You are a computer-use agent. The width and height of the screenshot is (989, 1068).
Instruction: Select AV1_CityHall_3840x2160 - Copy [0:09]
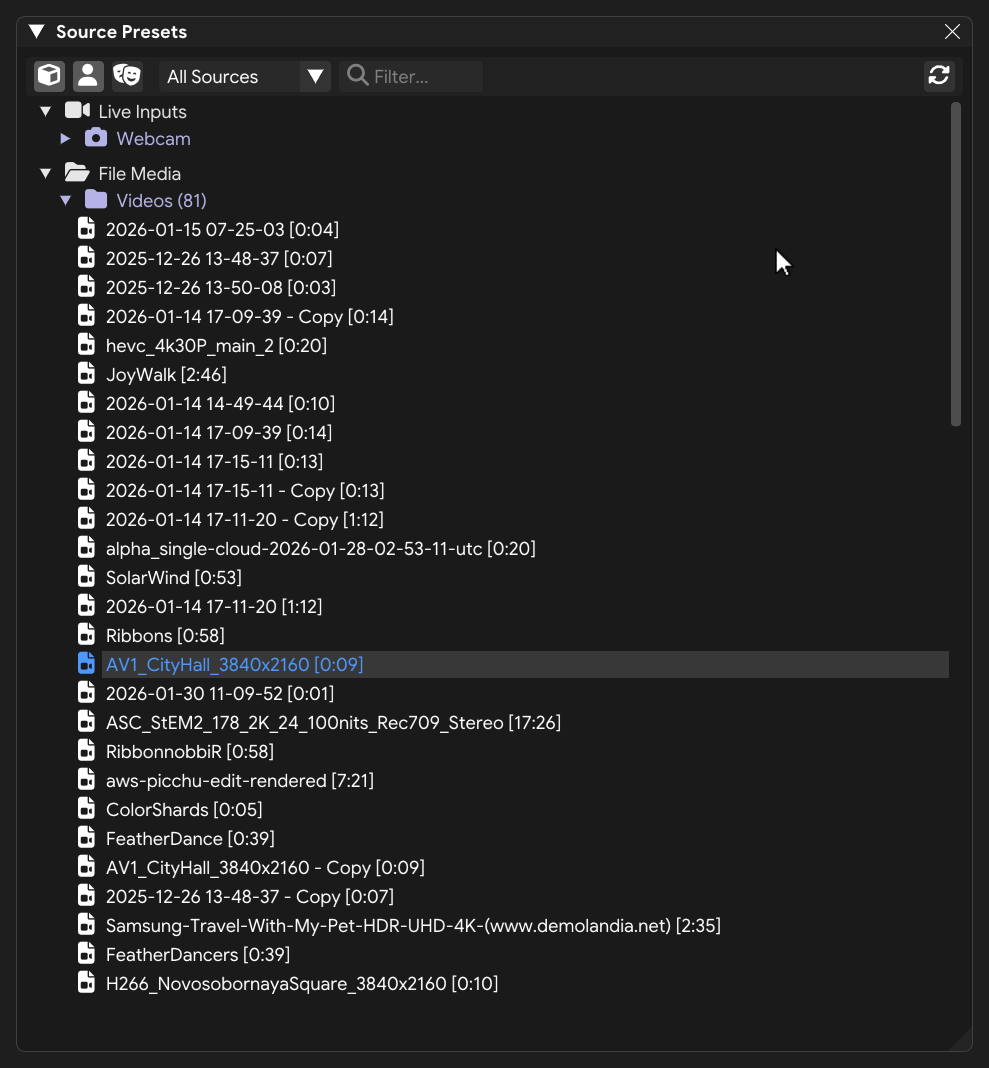click(x=265, y=868)
